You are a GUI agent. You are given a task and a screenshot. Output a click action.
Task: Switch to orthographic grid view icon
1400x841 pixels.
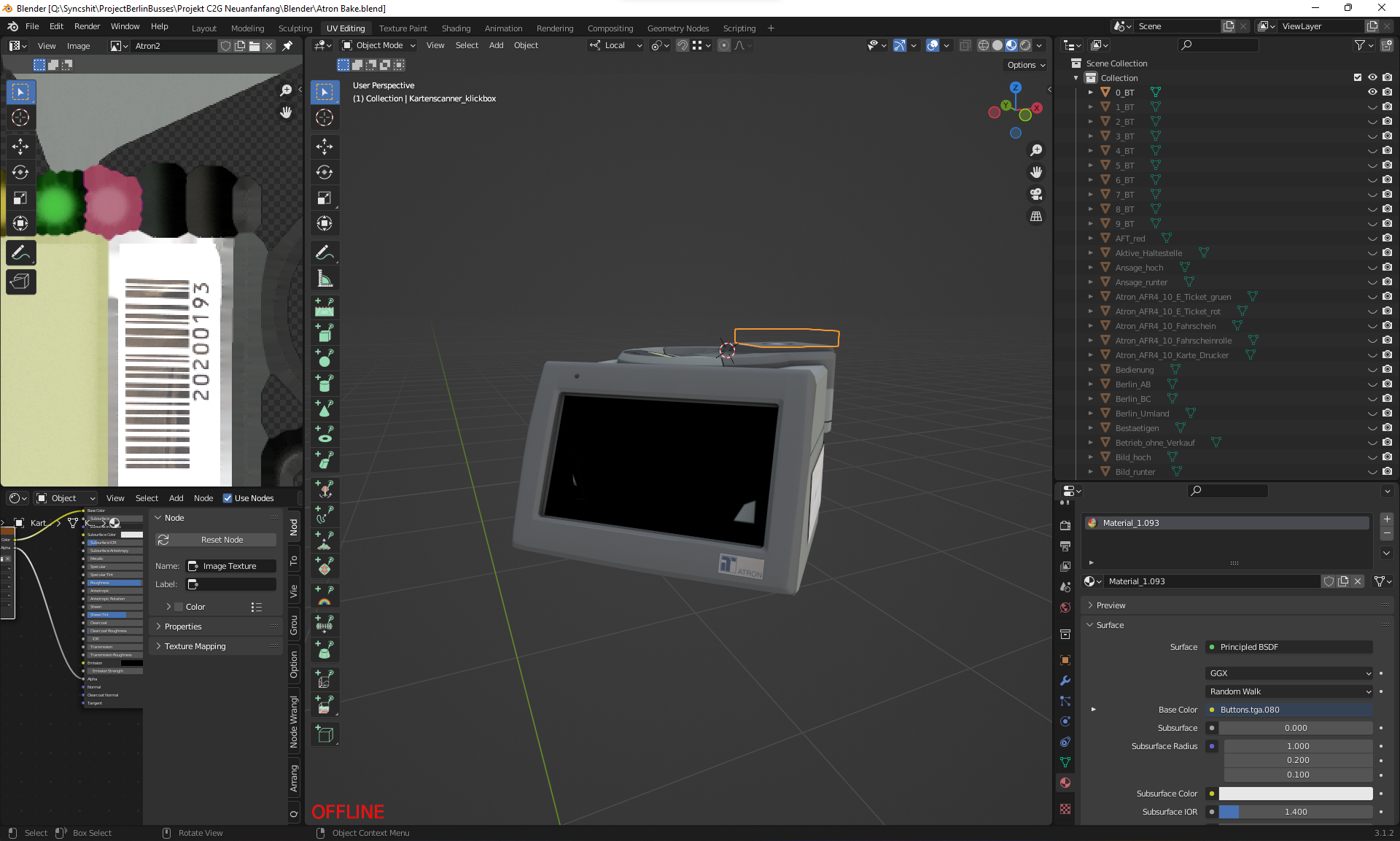1035,217
